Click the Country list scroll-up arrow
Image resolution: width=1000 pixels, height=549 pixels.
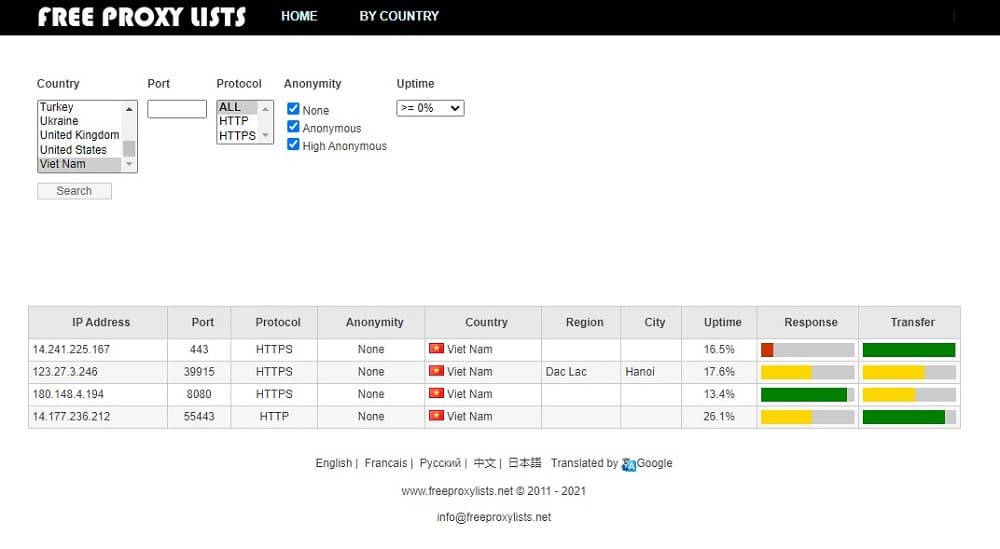129,109
